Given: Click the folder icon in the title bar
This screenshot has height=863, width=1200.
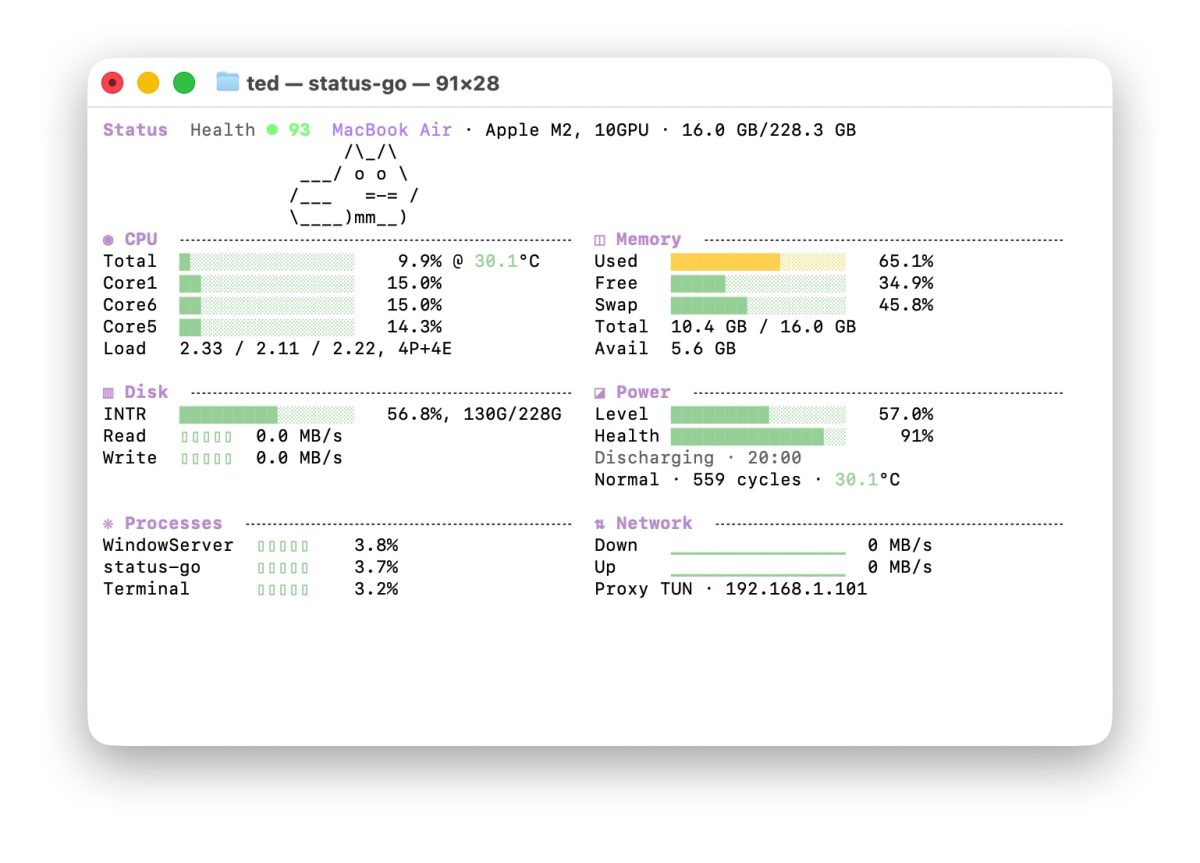Looking at the screenshot, I should [x=228, y=82].
